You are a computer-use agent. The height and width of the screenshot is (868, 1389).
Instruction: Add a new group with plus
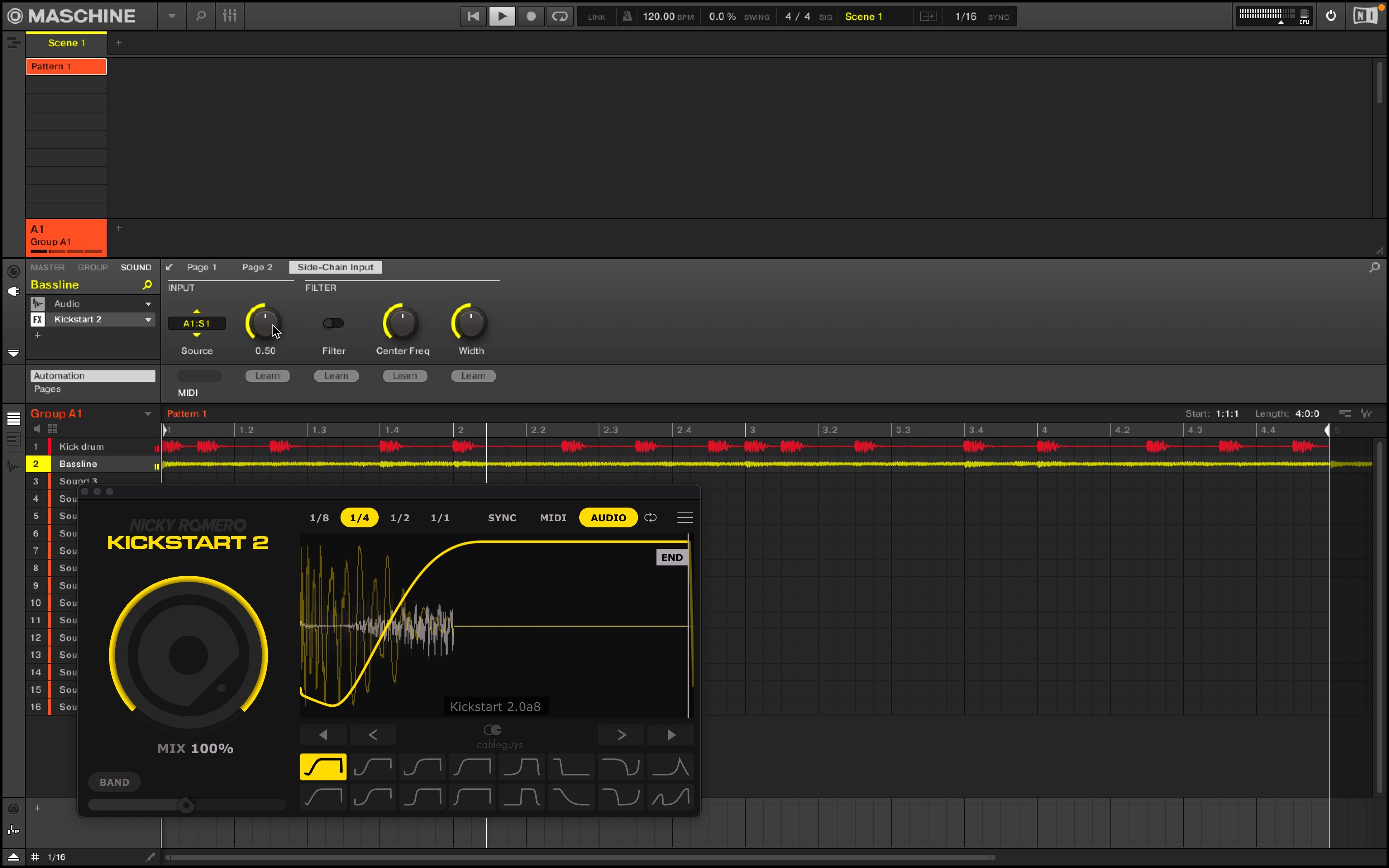(118, 228)
